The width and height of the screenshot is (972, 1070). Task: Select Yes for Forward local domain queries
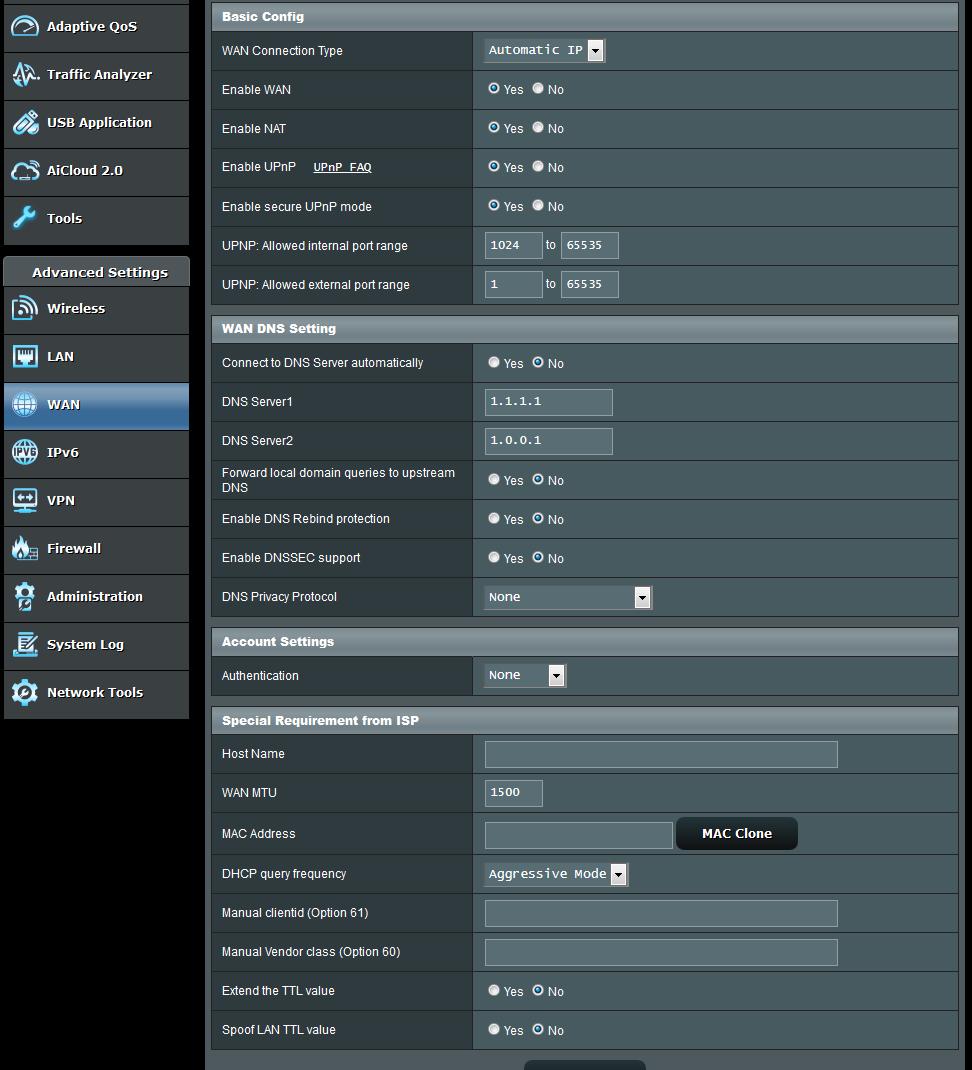point(494,480)
